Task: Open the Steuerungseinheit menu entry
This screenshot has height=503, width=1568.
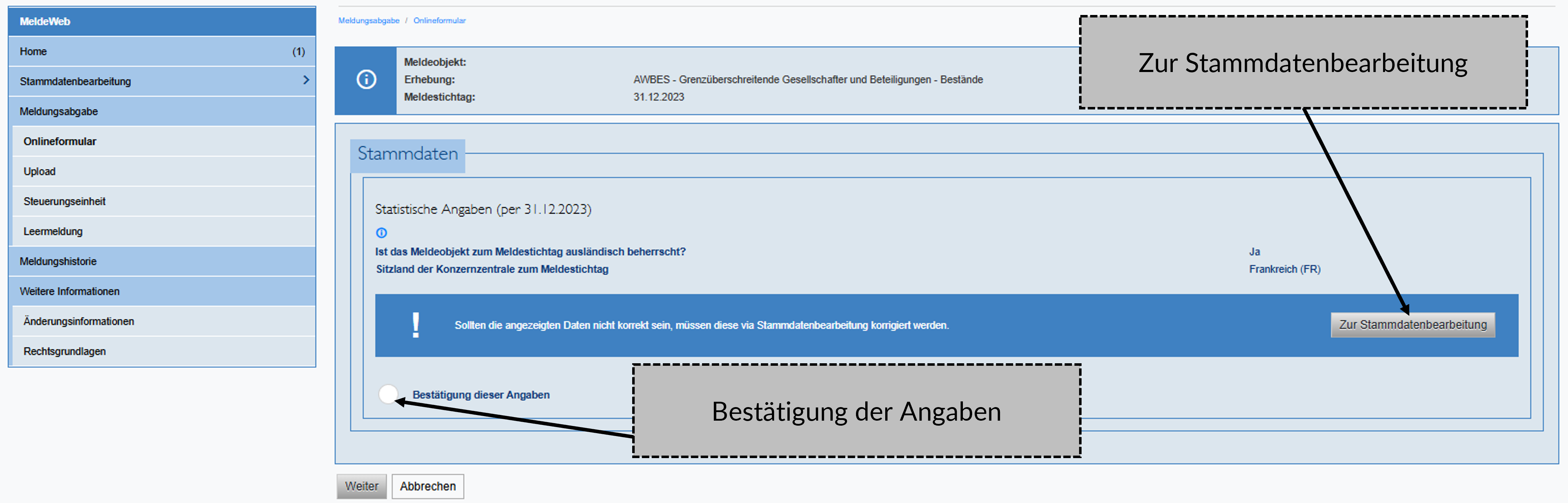Action: (65, 201)
